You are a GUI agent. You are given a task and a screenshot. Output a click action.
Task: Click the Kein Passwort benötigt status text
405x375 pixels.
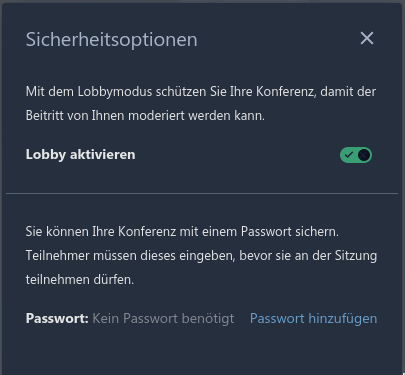coord(163,319)
